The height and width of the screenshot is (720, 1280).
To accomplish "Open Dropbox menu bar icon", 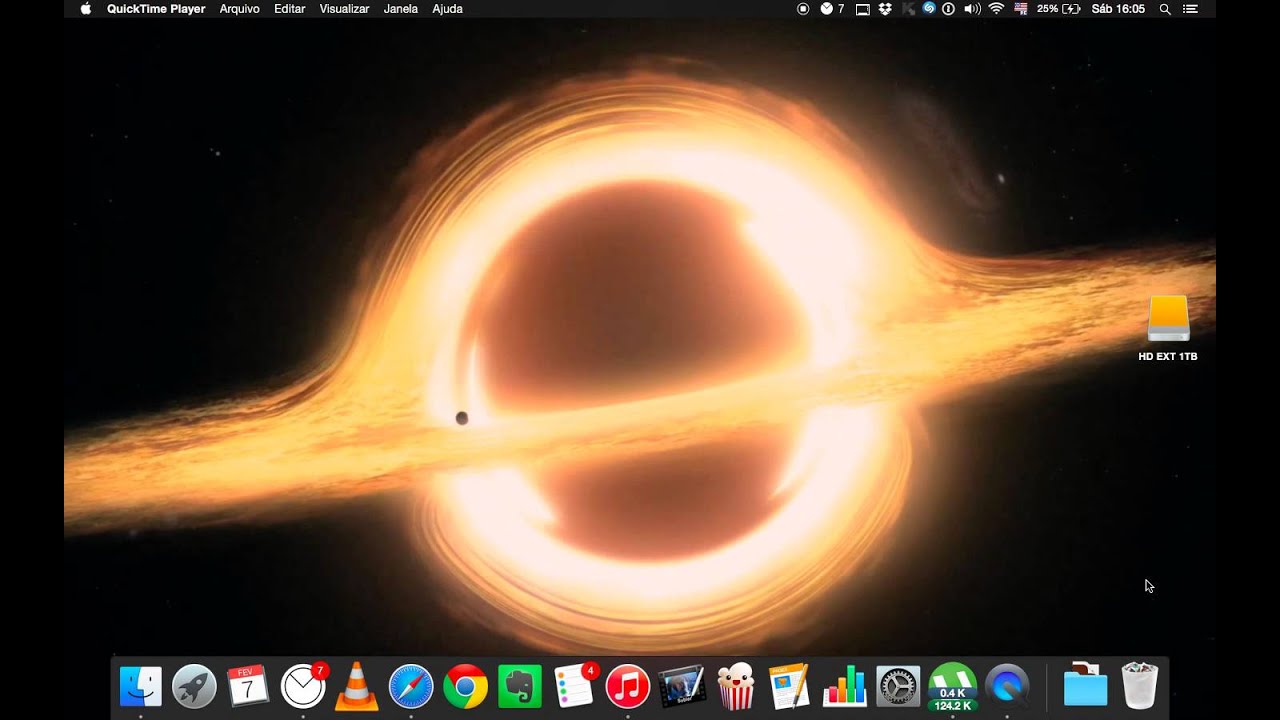I will pyautogui.click(x=885, y=9).
